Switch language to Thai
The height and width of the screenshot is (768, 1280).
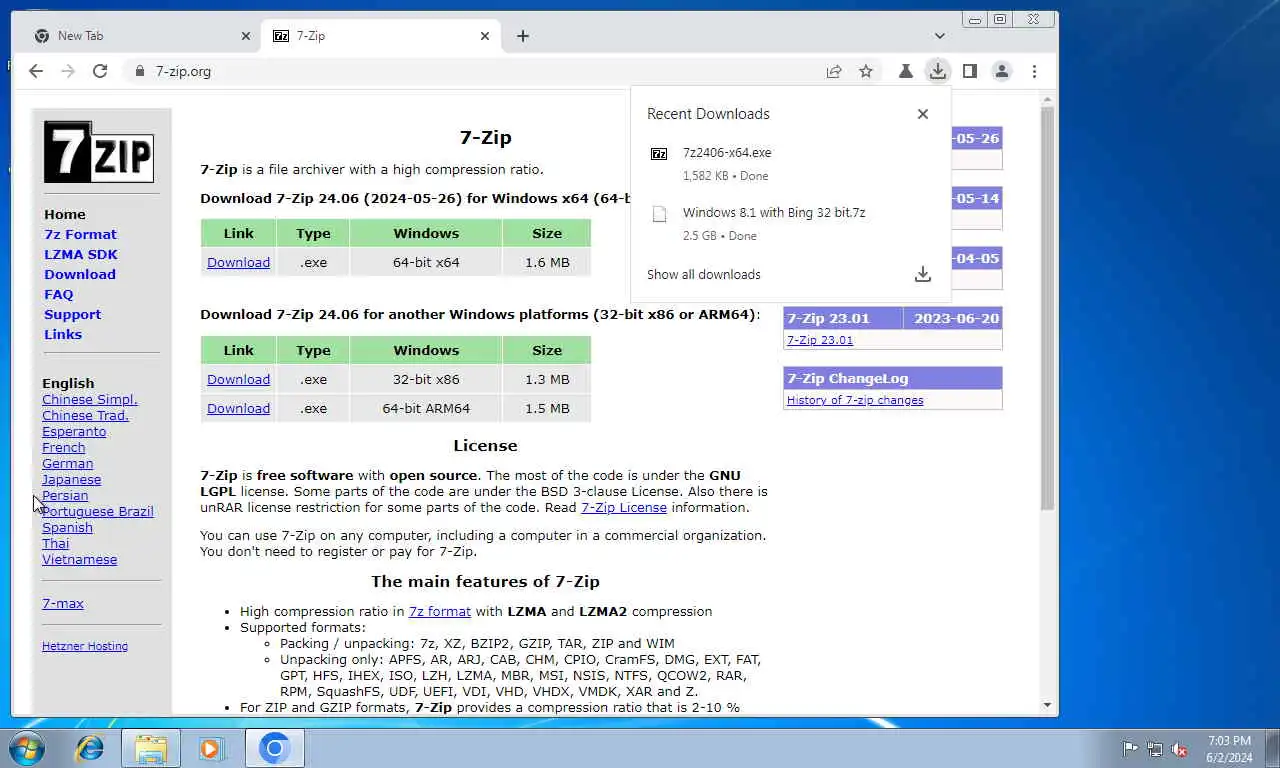55,544
